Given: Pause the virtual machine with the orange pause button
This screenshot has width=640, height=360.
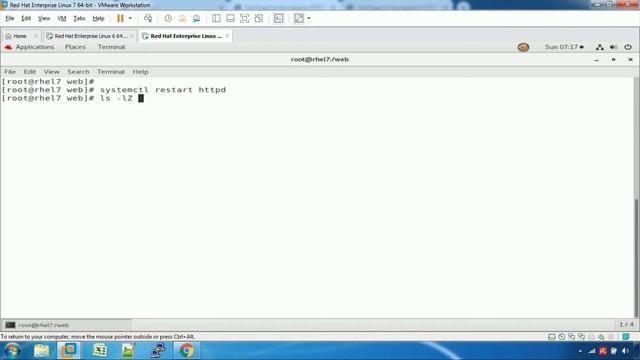Looking at the screenshot, I should tap(120, 18).
